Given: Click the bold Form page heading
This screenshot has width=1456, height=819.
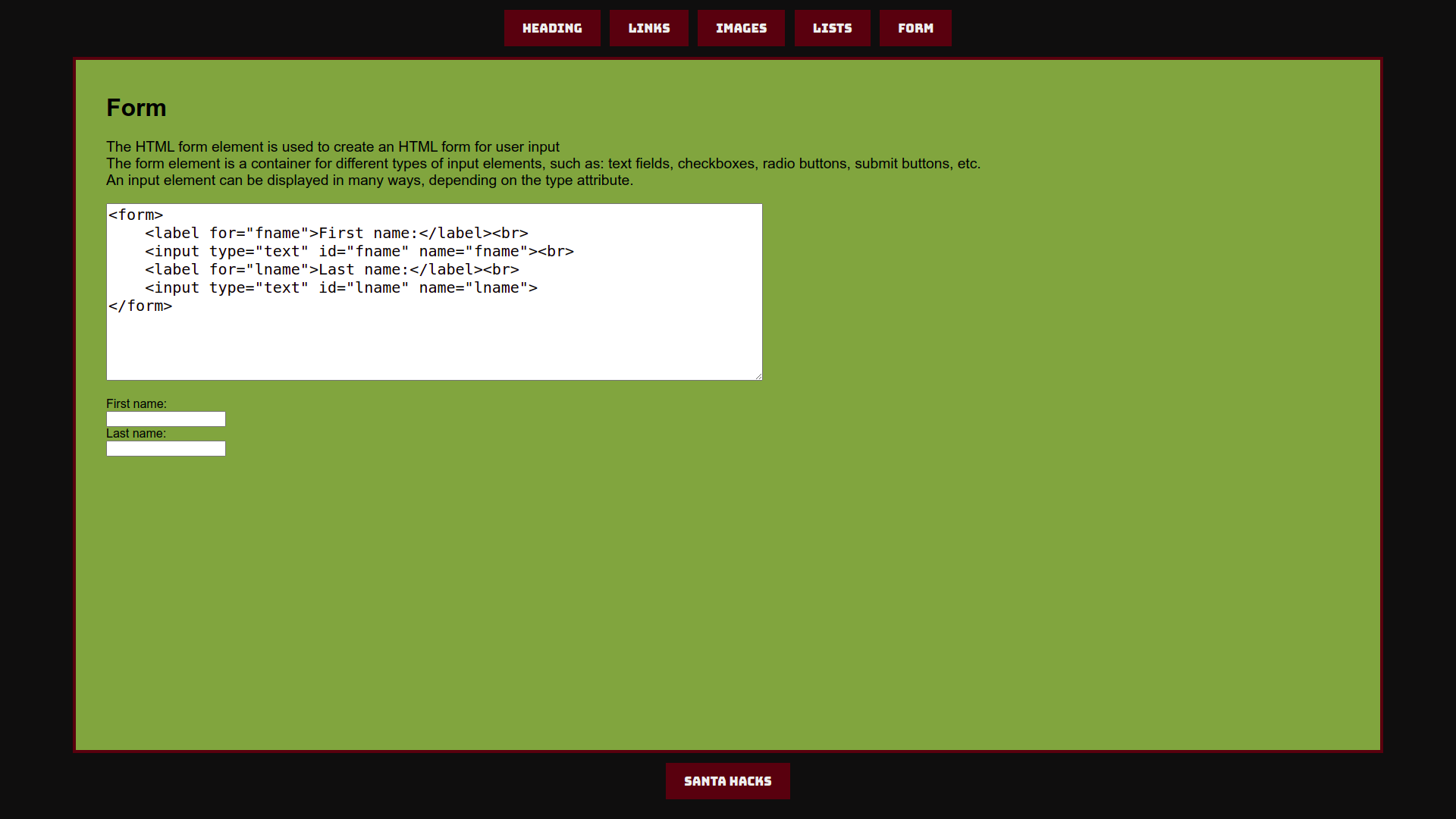Looking at the screenshot, I should pos(136,108).
